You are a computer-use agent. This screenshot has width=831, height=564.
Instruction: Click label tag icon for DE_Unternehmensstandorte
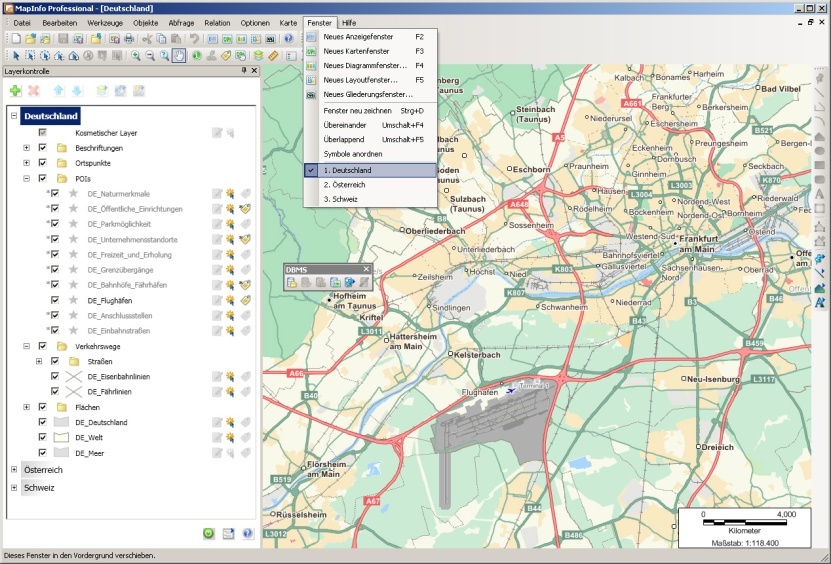tap(244, 240)
